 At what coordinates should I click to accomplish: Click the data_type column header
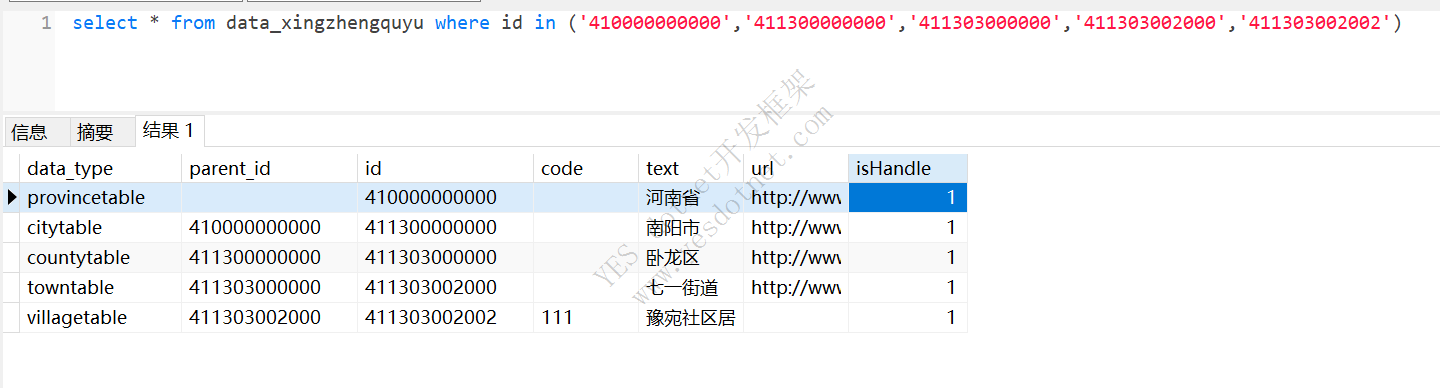[100, 168]
